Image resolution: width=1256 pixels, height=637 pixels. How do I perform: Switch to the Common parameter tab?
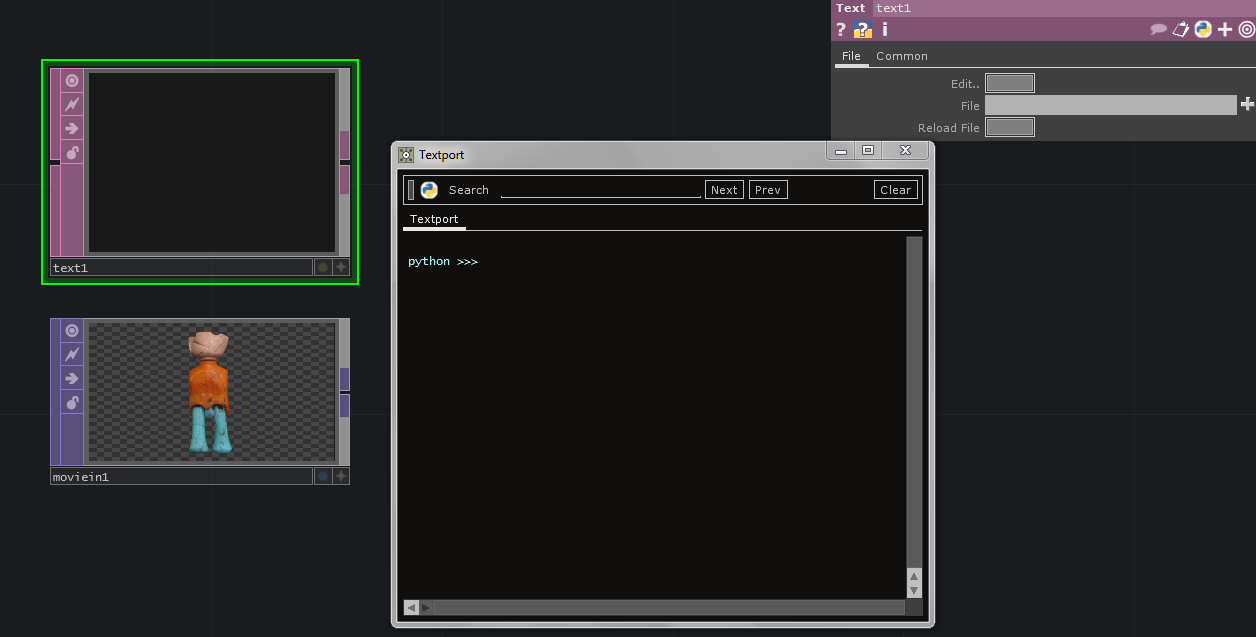(902, 56)
